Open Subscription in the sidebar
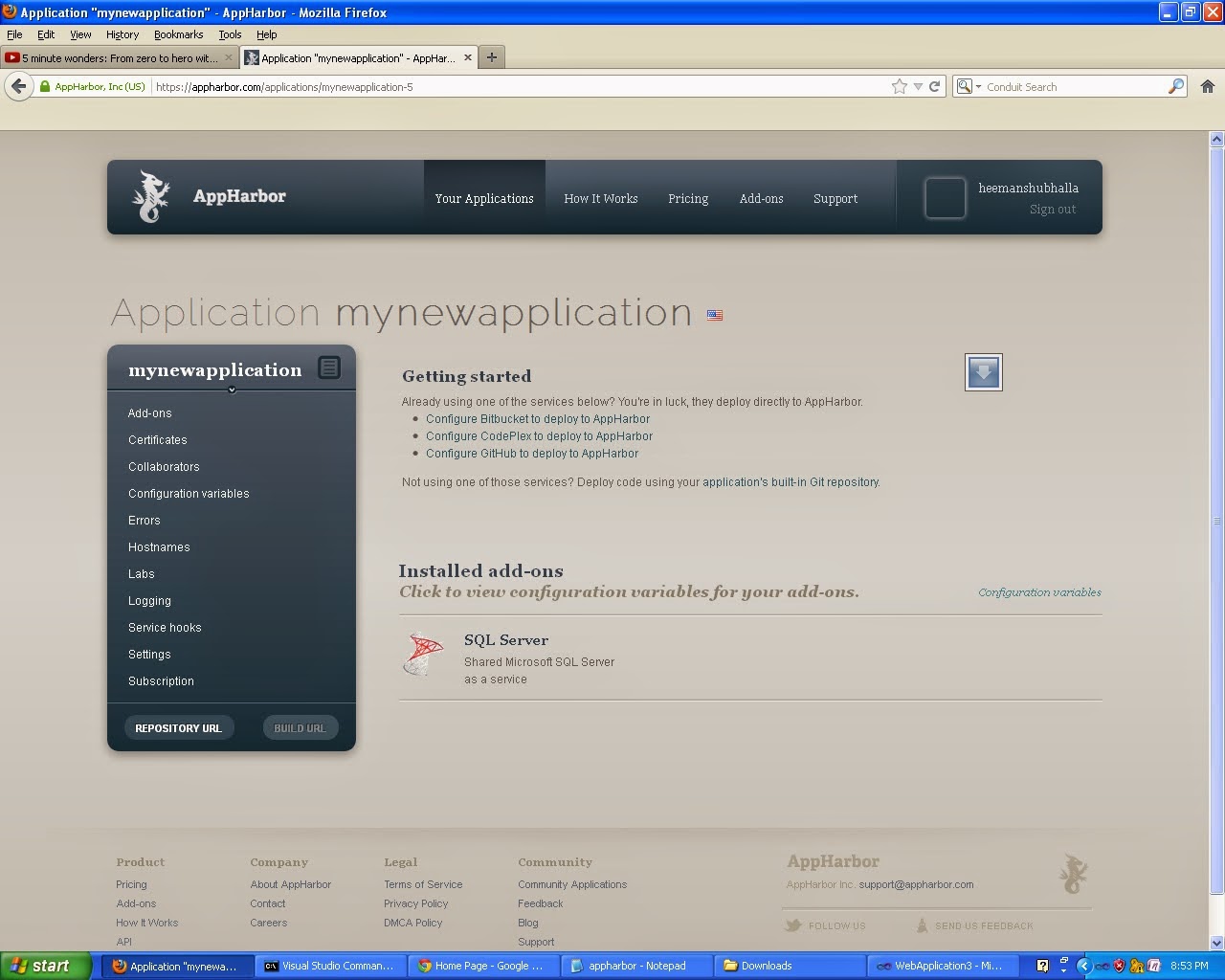This screenshot has height=980, width=1225. [161, 681]
